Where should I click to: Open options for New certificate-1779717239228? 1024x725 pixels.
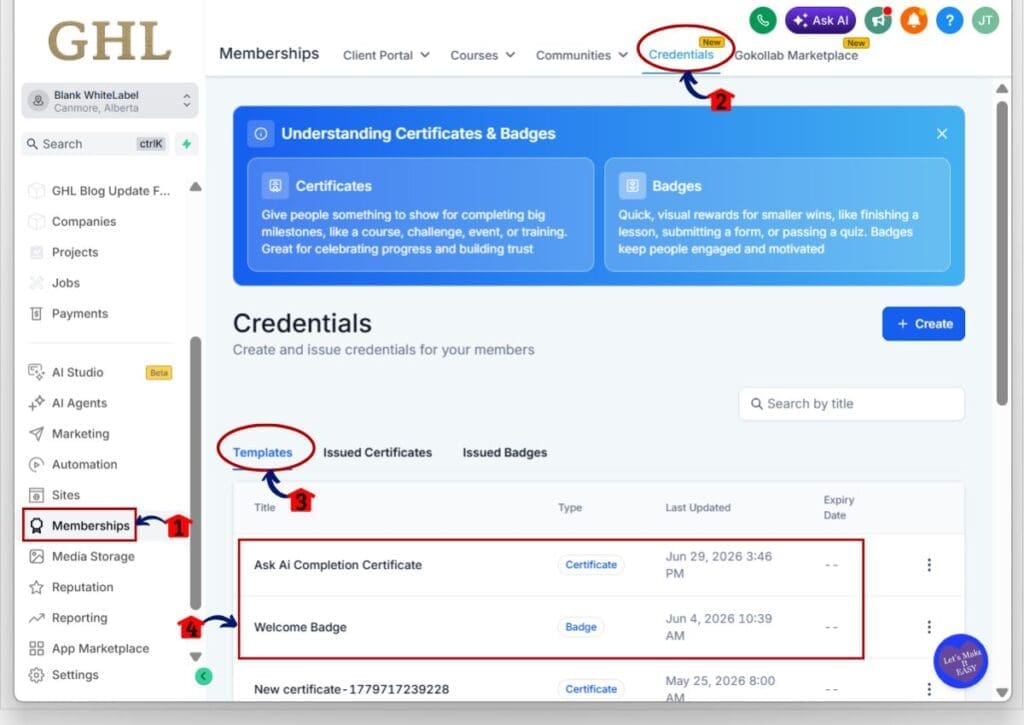coord(929,689)
